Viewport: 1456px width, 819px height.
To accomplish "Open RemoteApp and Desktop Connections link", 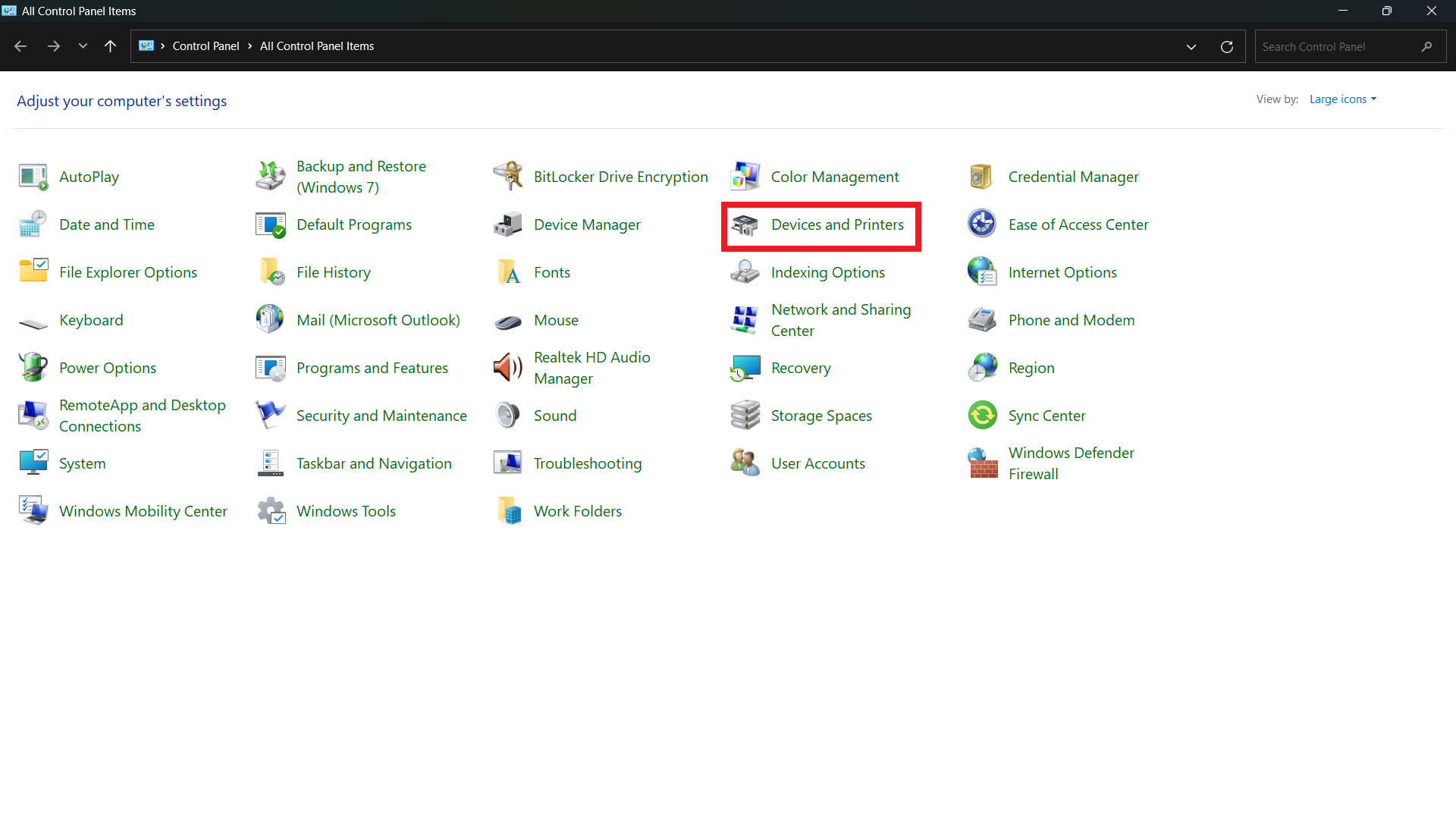I will pos(142,416).
